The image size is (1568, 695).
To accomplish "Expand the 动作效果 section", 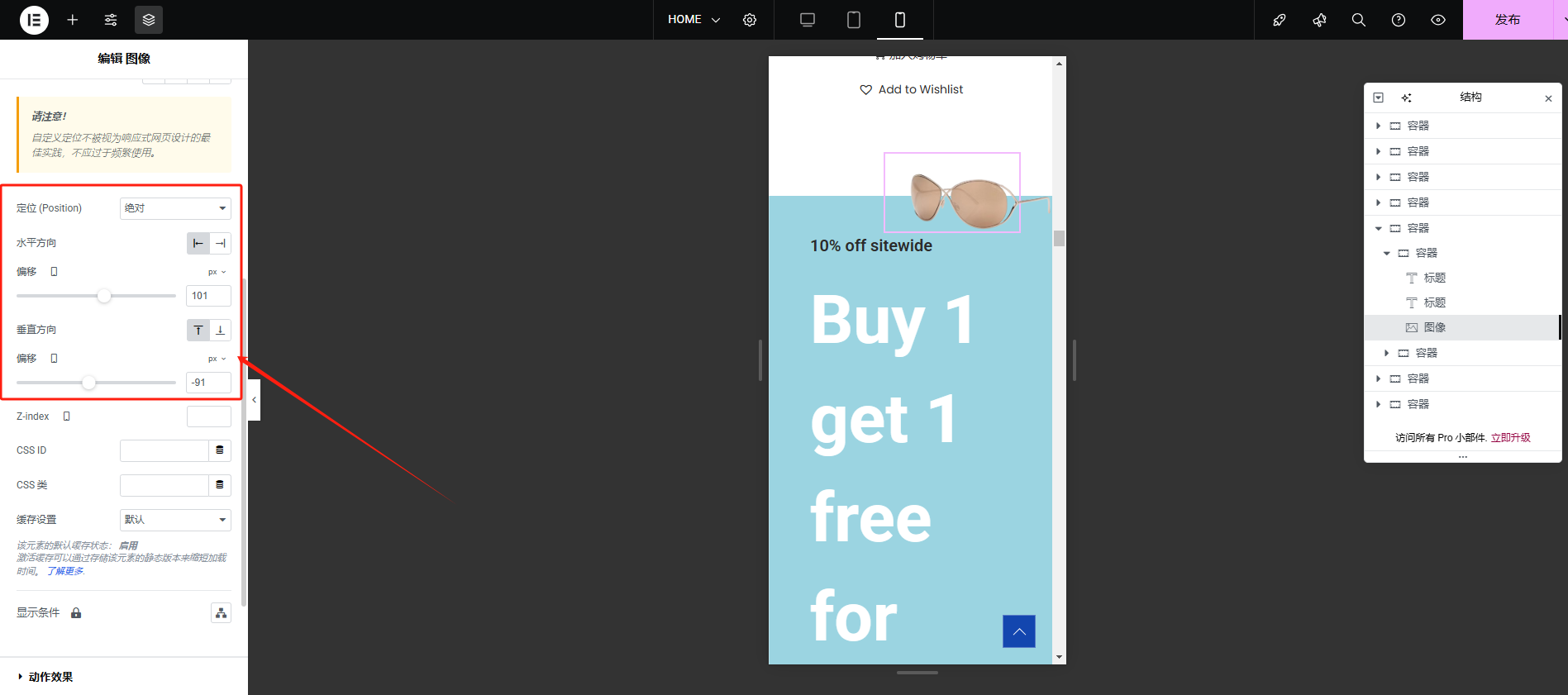I will pyautogui.click(x=50, y=677).
